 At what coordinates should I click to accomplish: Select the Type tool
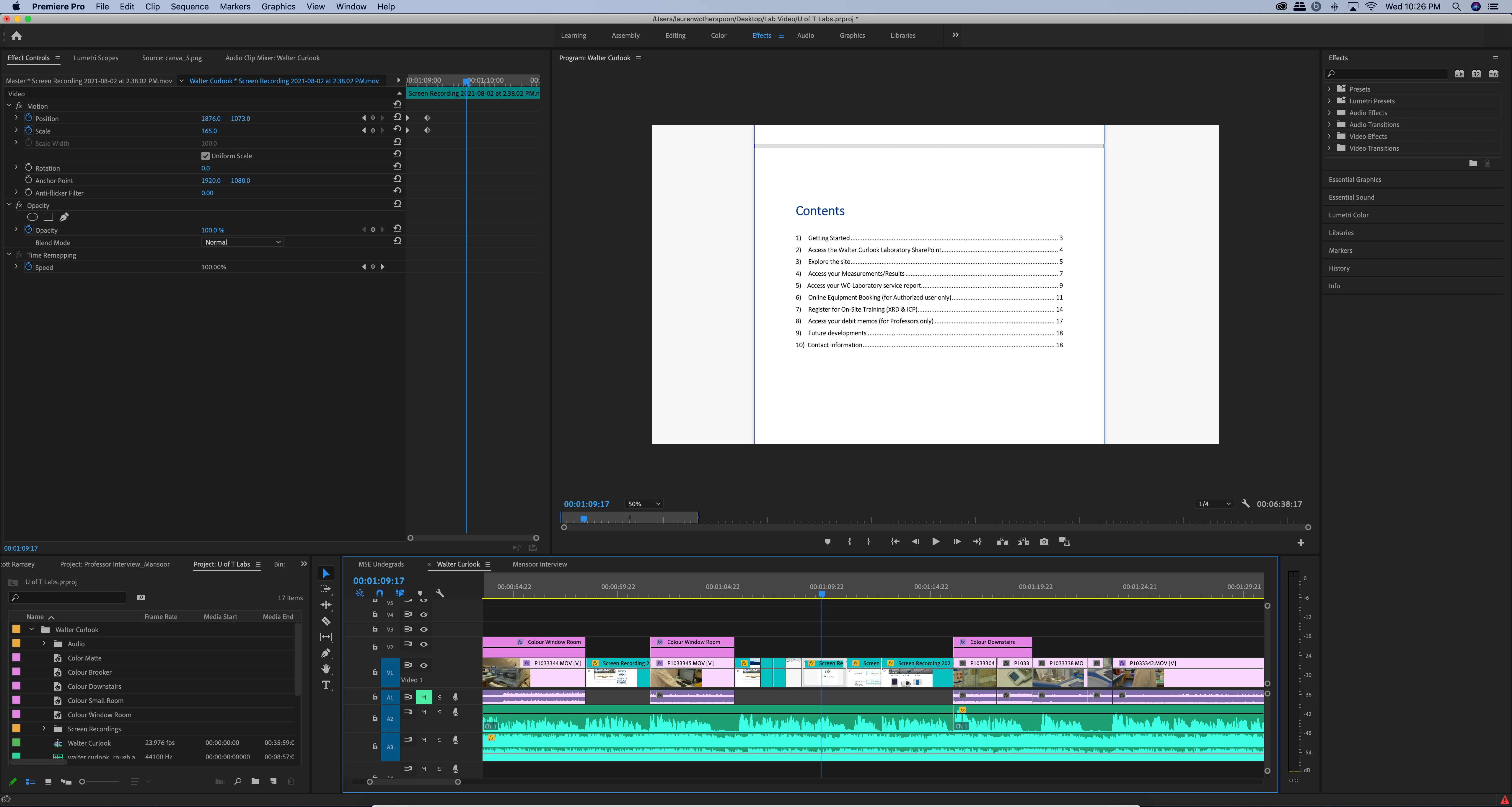(x=326, y=685)
